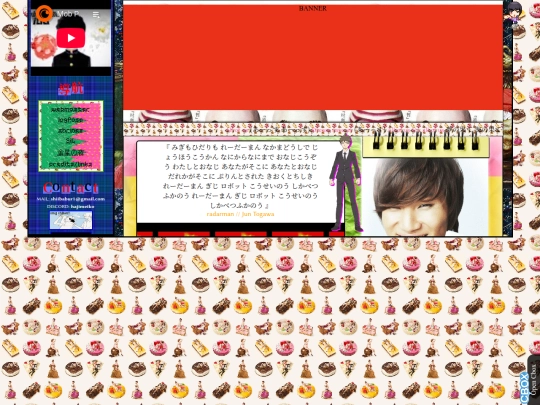Open the logpage navigation link

pos(70,120)
